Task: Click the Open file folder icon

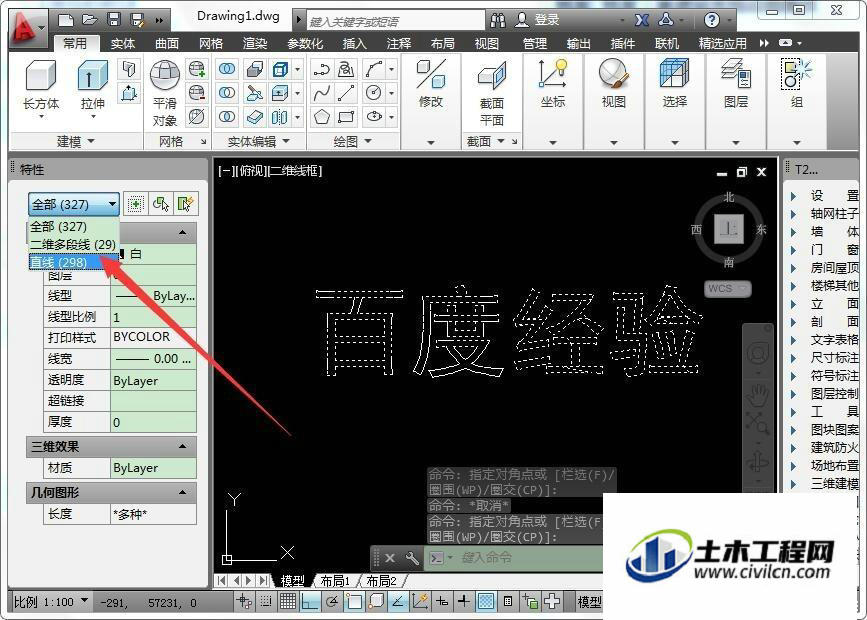Action: tap(90, 20)
